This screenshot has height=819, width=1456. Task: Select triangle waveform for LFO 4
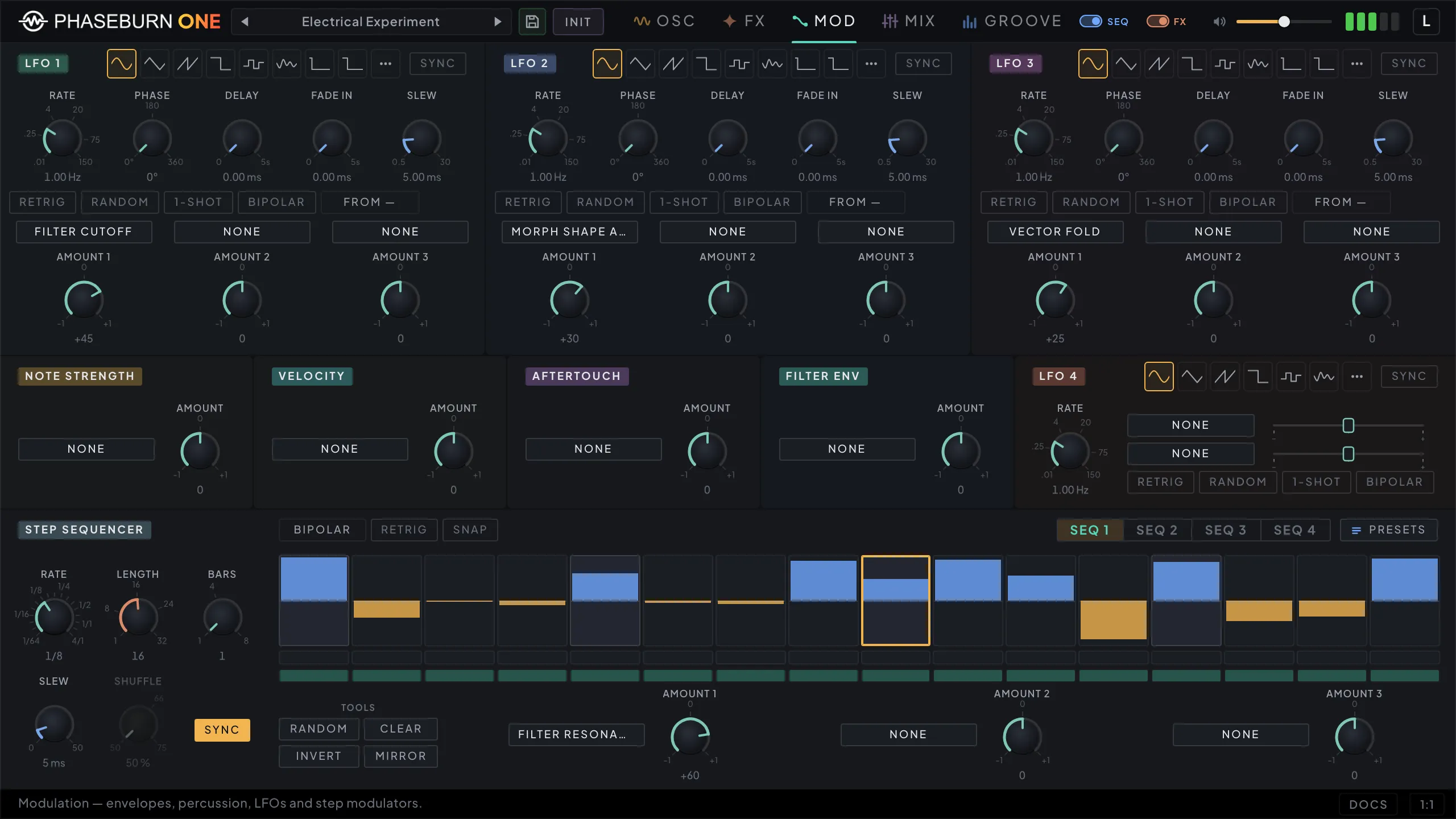tap(1192, 377)
